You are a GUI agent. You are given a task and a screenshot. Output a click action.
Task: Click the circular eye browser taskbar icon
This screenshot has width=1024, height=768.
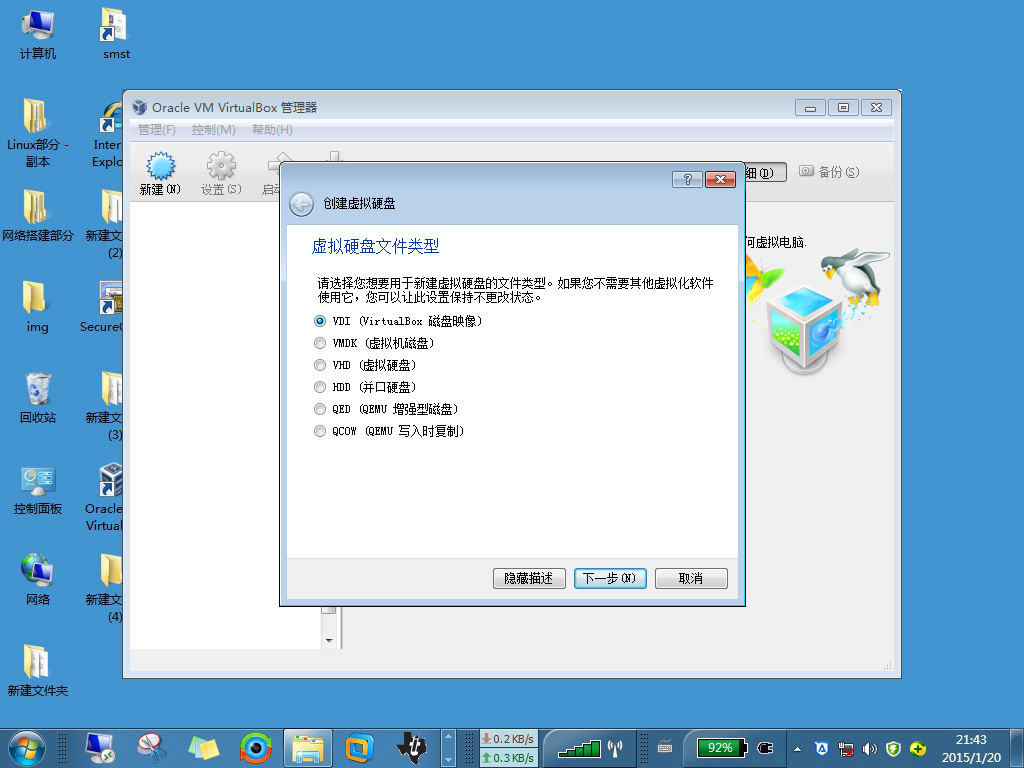pyautogui.click(x=255, y=748)
